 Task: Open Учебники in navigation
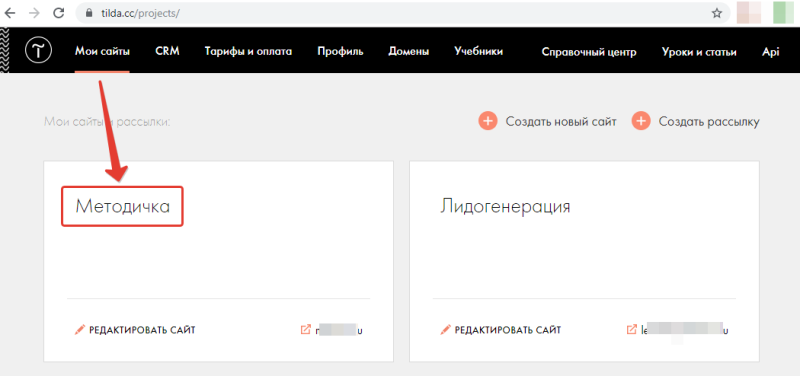479,52
